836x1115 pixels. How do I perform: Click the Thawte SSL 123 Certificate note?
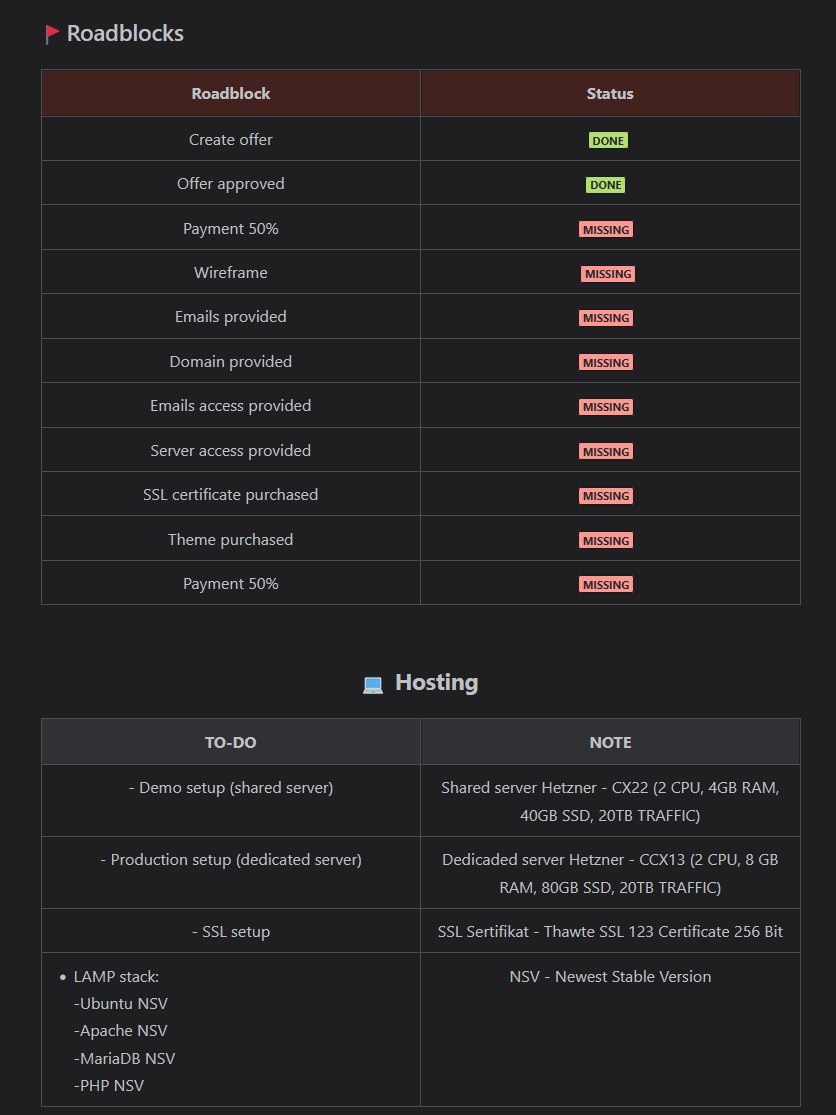pyautogui.click(x=610, y=931)
